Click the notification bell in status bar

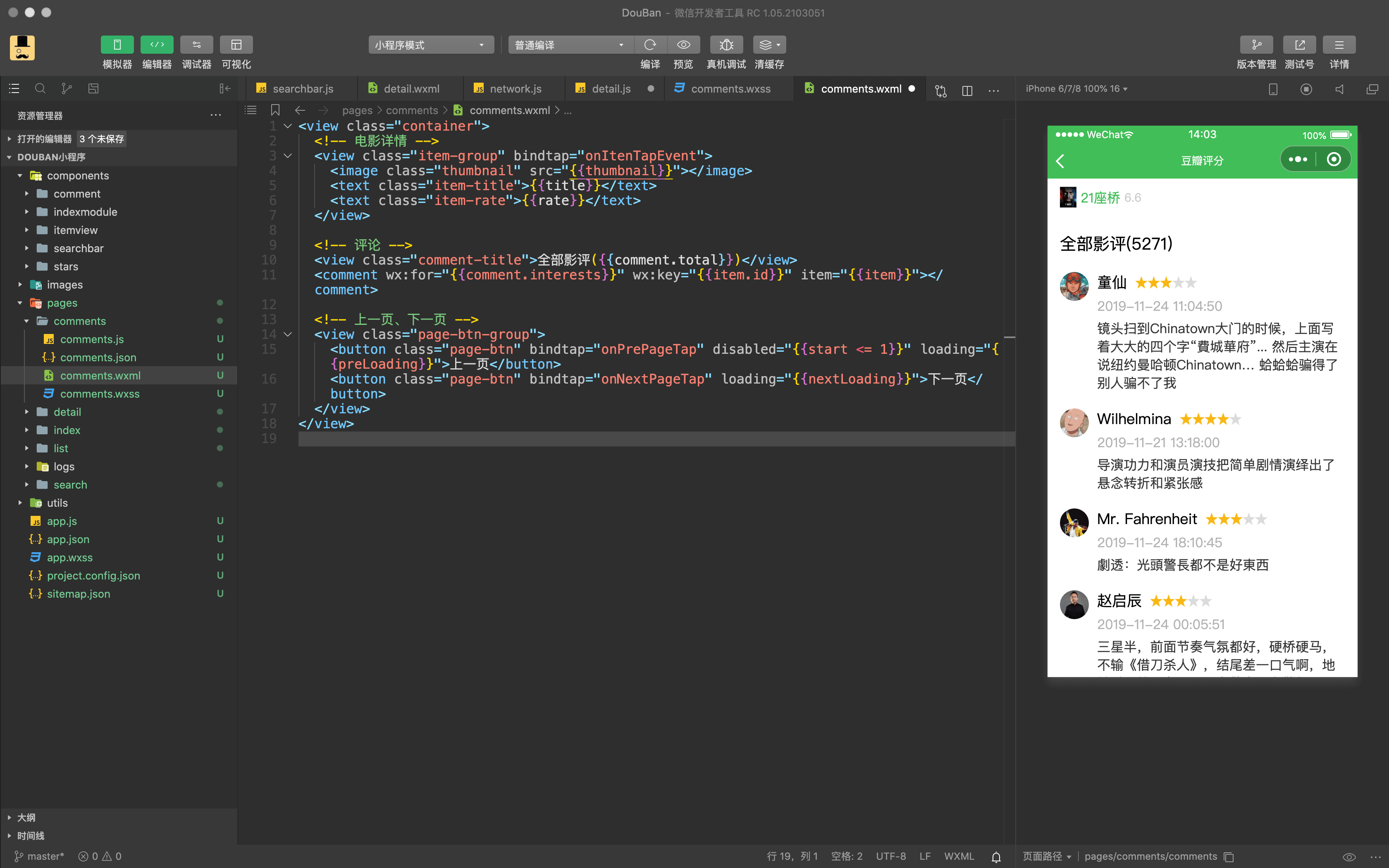tap(996, 856)
